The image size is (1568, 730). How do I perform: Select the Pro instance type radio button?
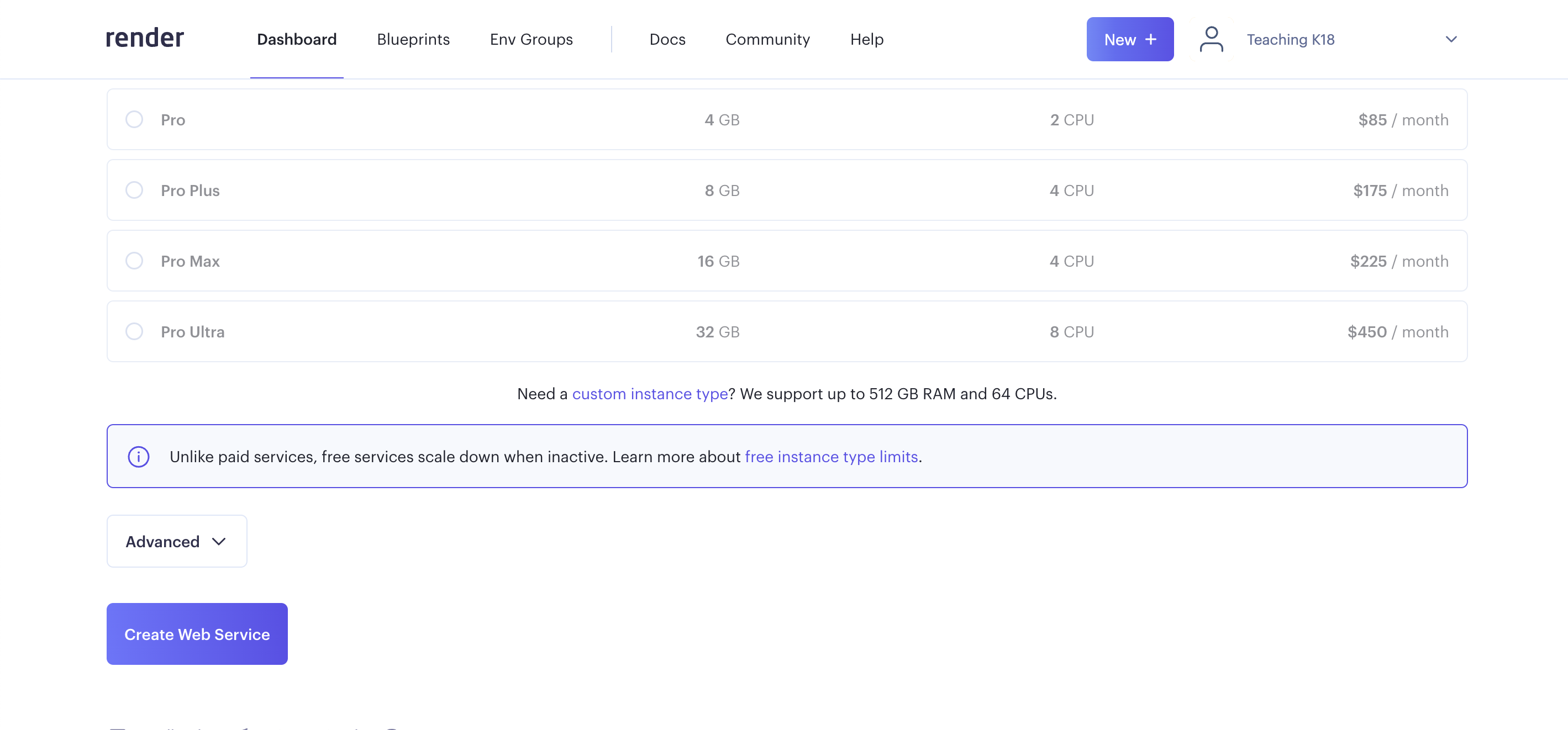point(134,119)
